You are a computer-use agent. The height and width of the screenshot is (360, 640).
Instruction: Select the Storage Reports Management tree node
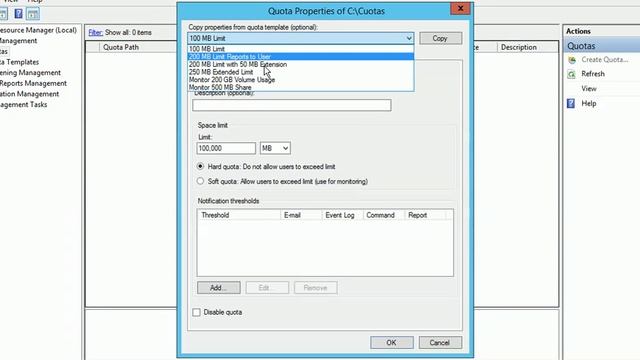click(33, 83)
